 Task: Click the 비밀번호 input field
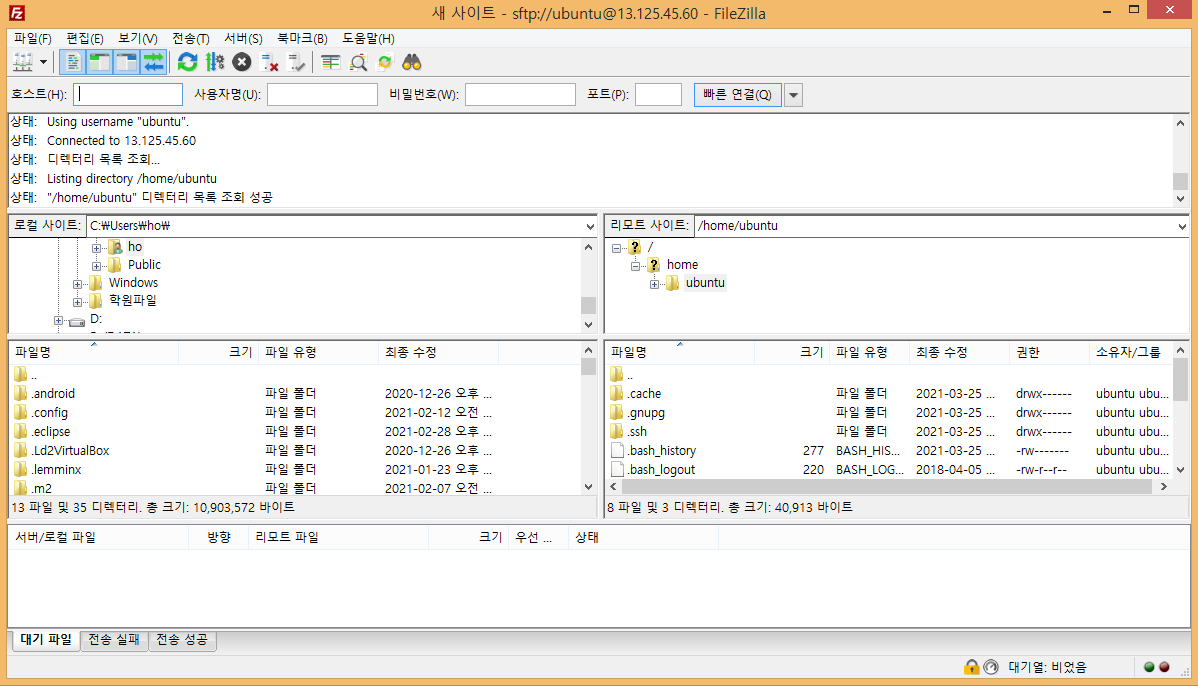click(x=520, y=94)
